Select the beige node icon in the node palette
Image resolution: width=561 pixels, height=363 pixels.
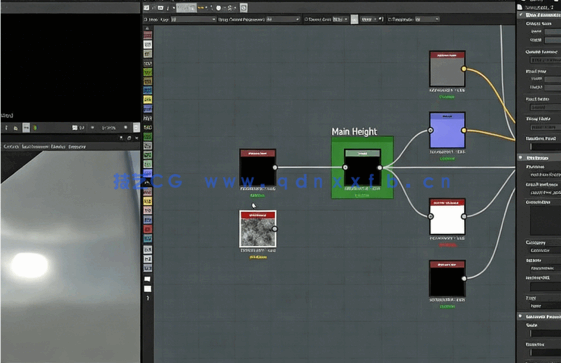tap(147, 54)
